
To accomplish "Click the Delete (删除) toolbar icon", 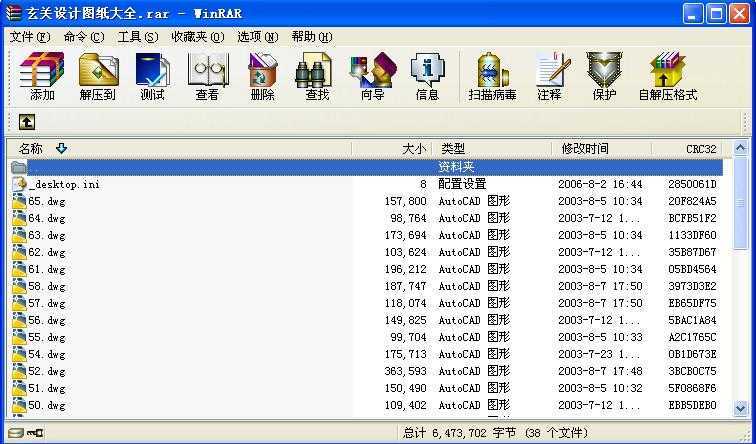I will [x=263, y=77].
